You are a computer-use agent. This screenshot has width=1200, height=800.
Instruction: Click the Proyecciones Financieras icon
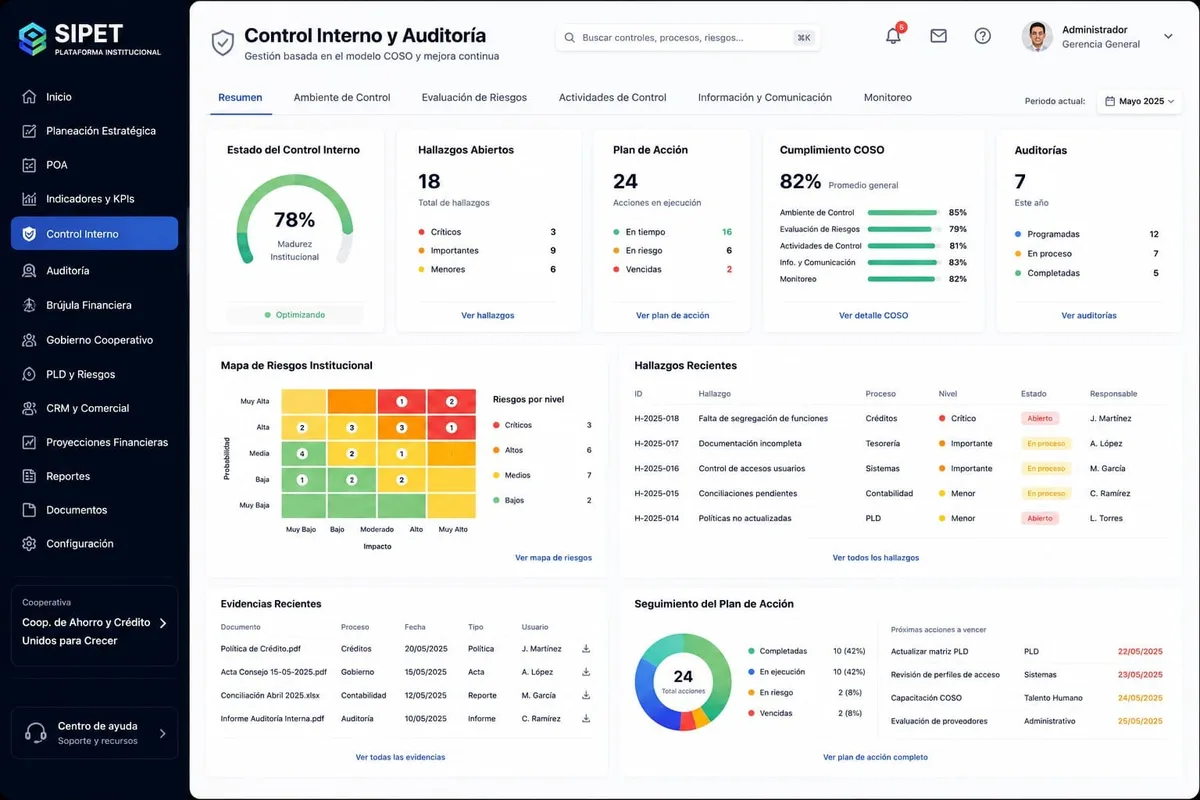pos(28,442)
